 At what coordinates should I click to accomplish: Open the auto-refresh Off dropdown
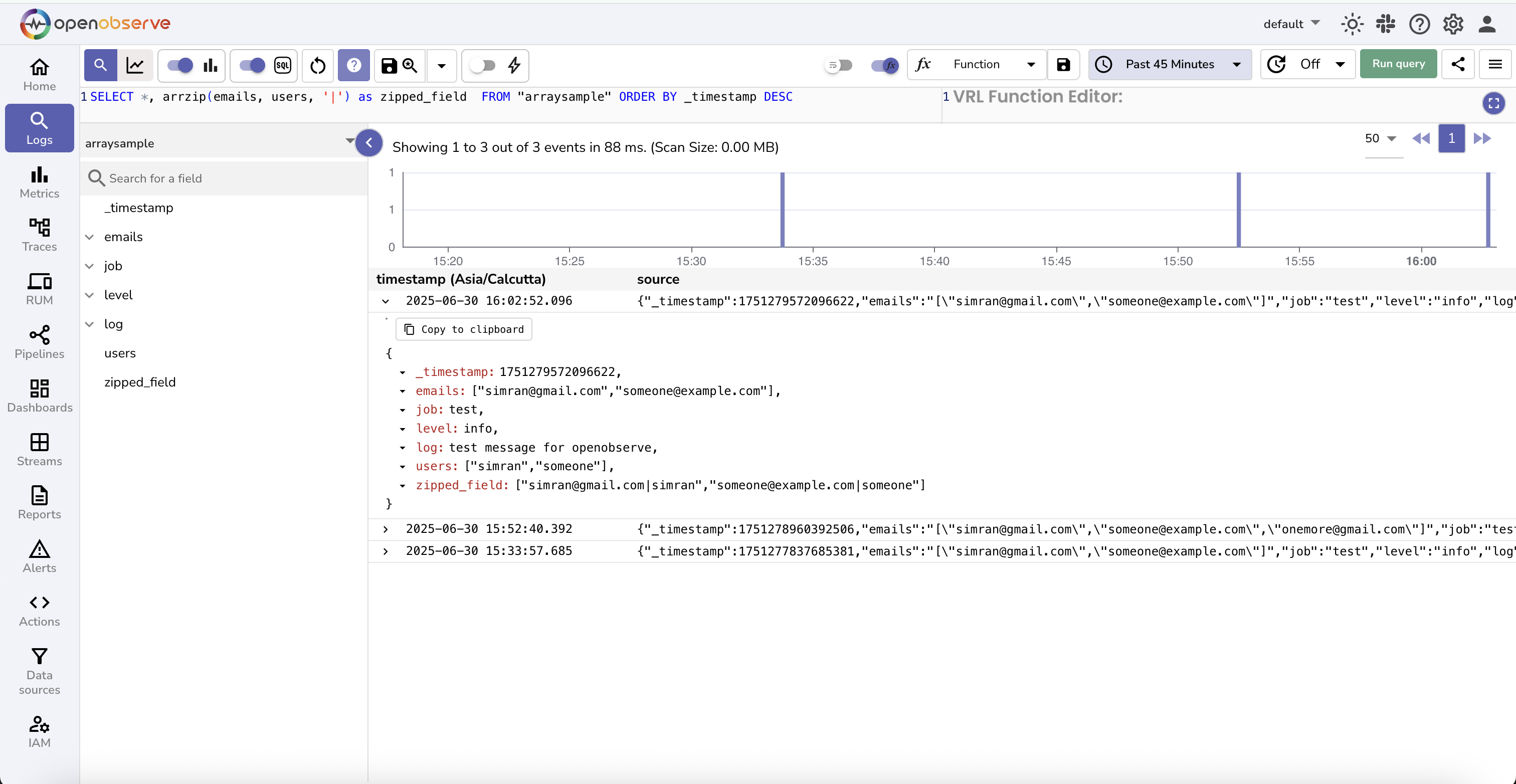click(x=1307, y=64)
